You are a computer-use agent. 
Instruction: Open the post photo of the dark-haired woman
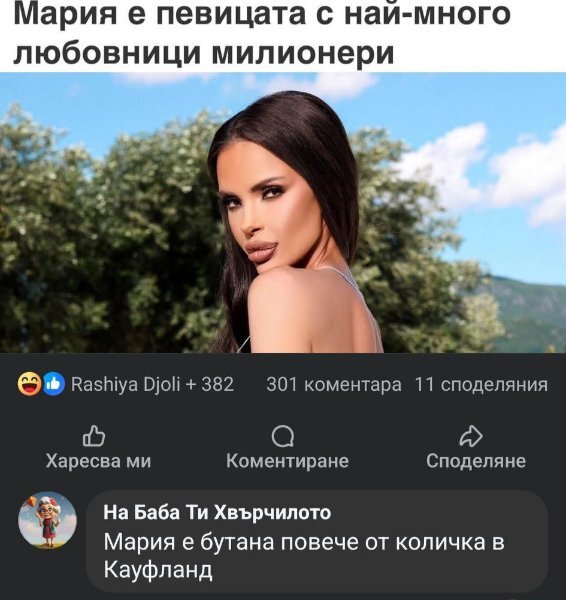283,213
